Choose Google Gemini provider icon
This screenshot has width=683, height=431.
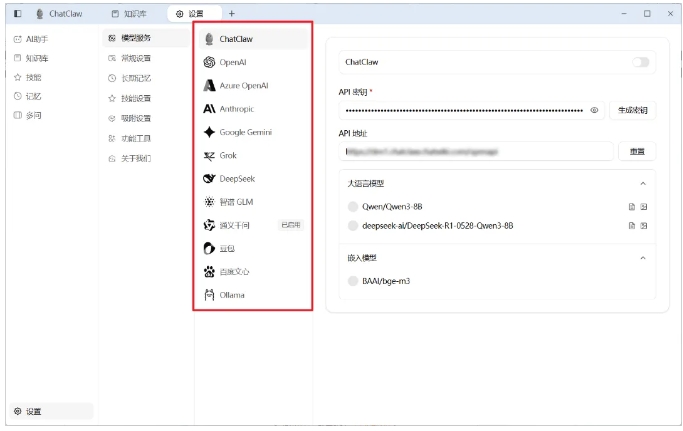[x=209, y=132]
